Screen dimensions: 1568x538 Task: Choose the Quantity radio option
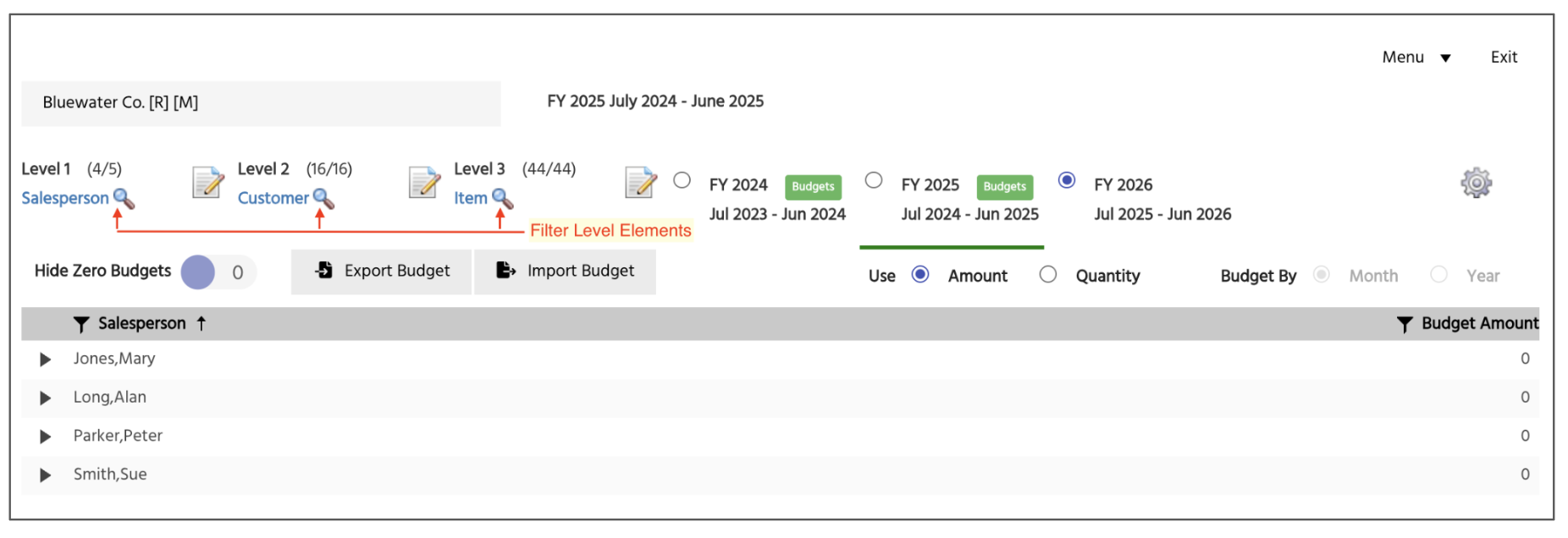tap(1048, 274)
